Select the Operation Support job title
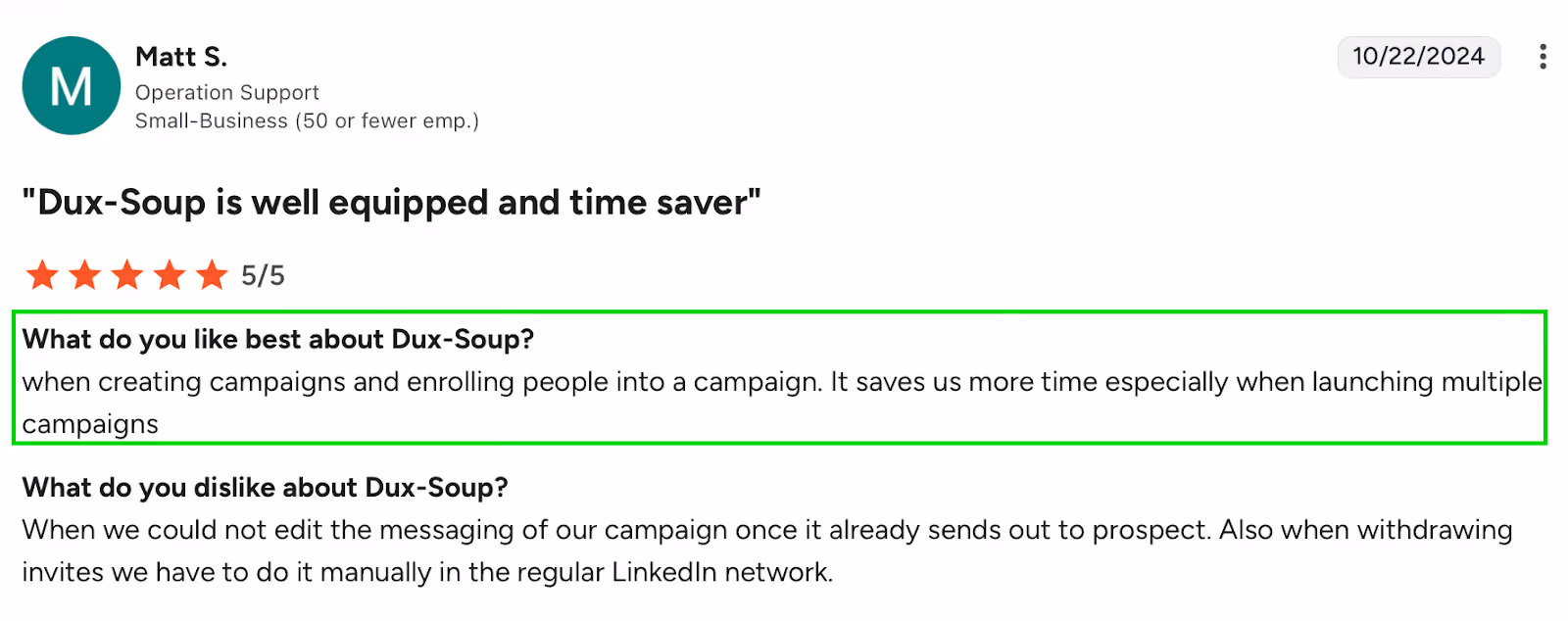 (x=226, y=92)
